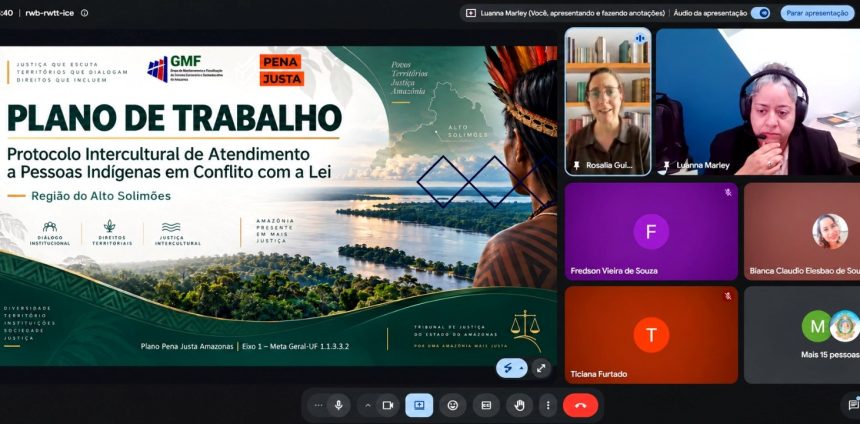Click the name Ticiana Furtado
This screenshot has width=860, height=424.
[598, 374]
